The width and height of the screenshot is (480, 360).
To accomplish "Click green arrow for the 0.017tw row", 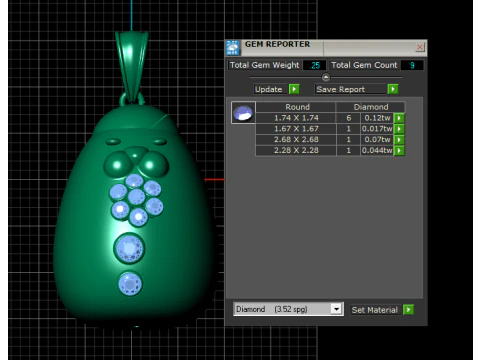I will [x=399, y=129].
